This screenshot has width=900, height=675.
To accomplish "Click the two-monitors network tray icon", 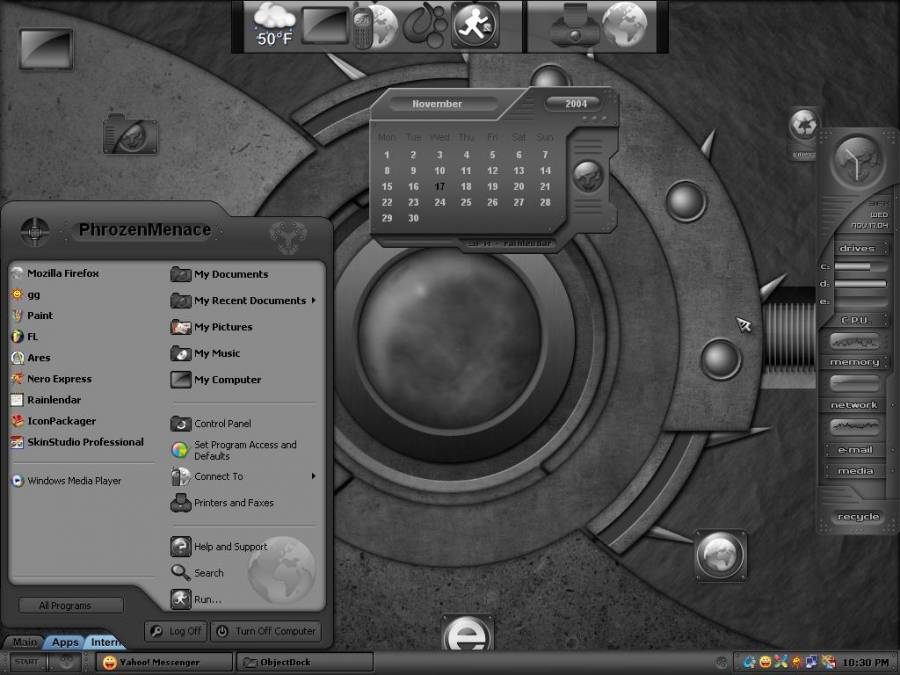I will tap(812, 662).
